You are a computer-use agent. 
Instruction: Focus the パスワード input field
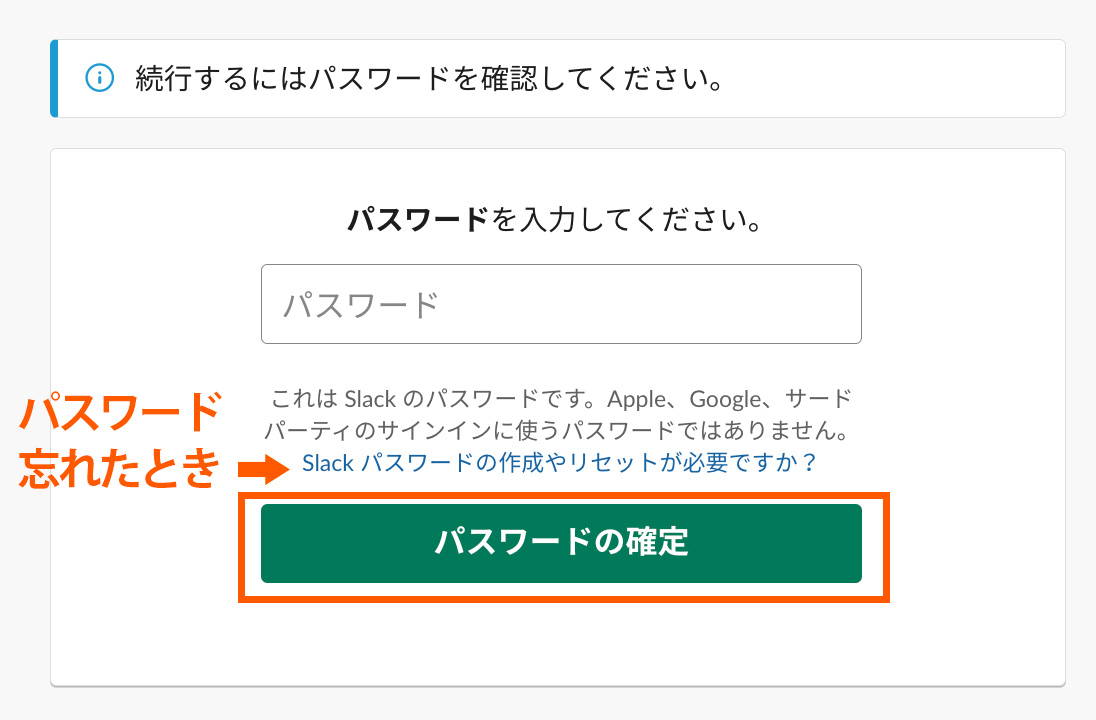[561, 304]
